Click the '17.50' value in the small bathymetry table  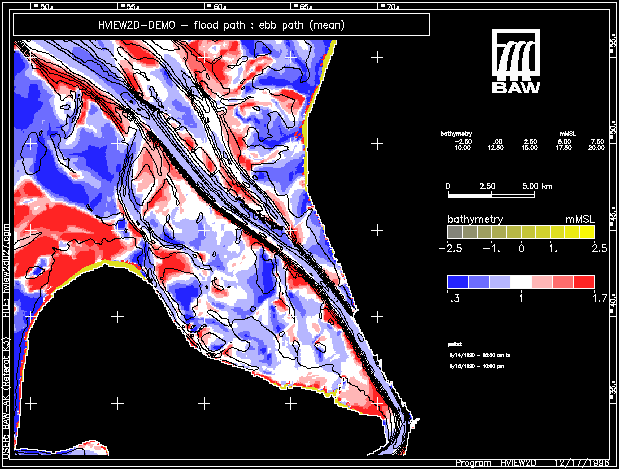563,148
